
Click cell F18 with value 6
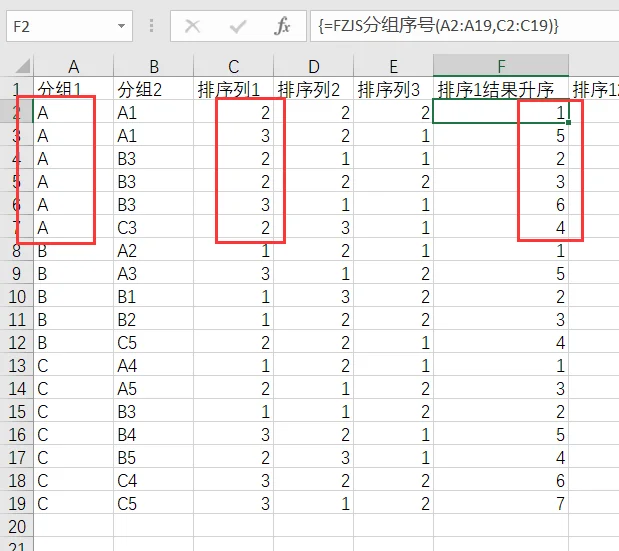[501, 480]
